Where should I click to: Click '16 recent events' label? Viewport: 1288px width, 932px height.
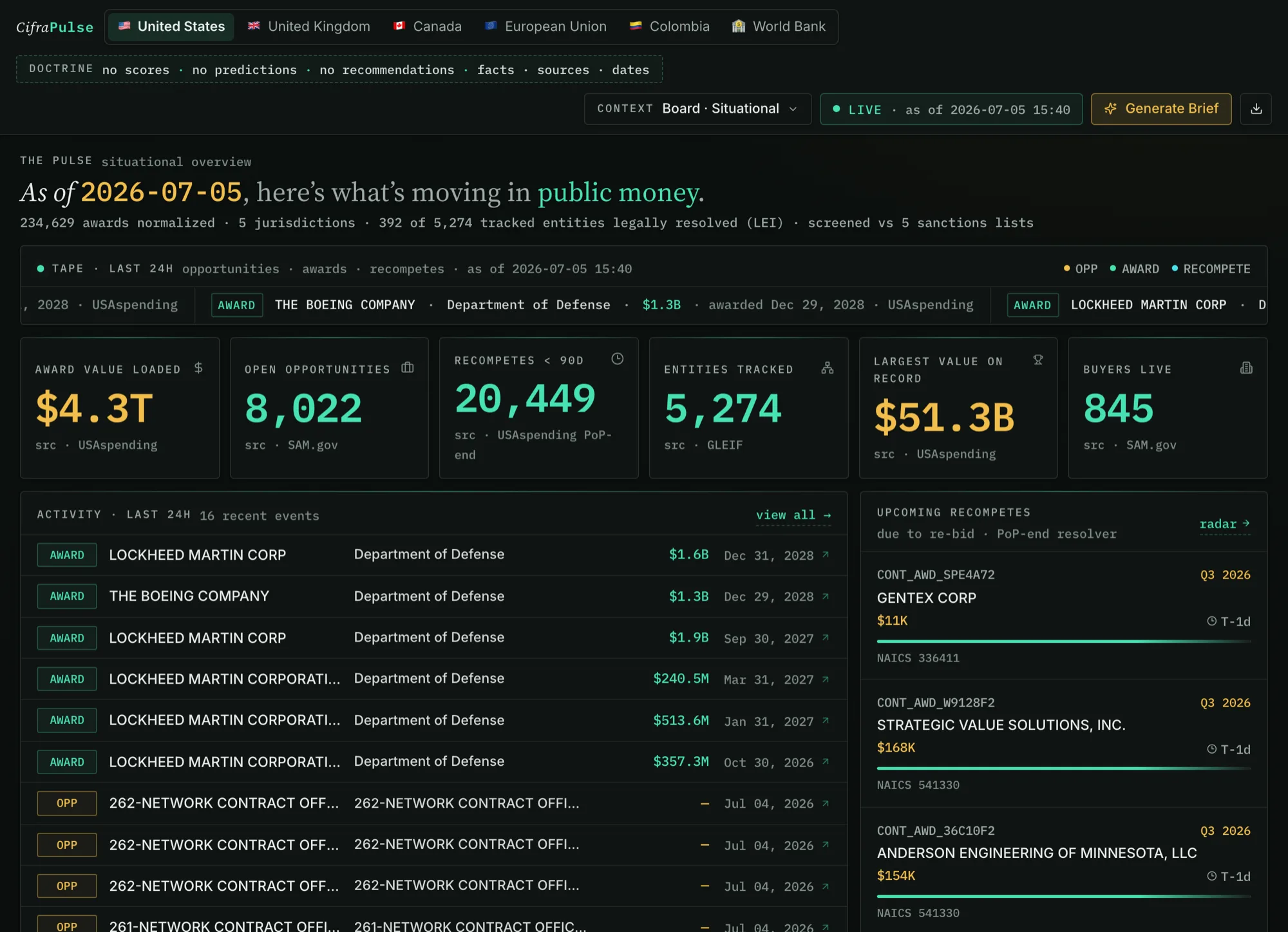[x=260, y=516]
